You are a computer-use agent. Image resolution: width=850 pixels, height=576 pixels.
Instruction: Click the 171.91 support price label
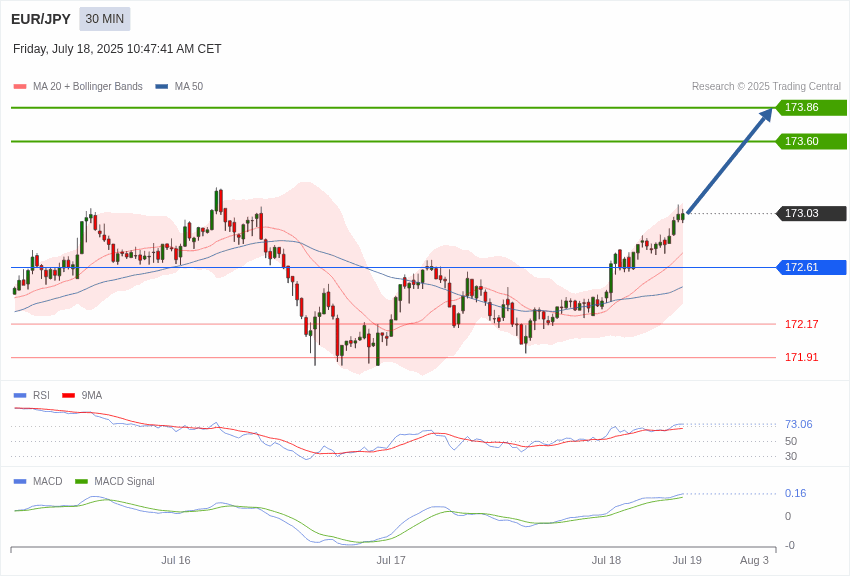coord(802,357)
